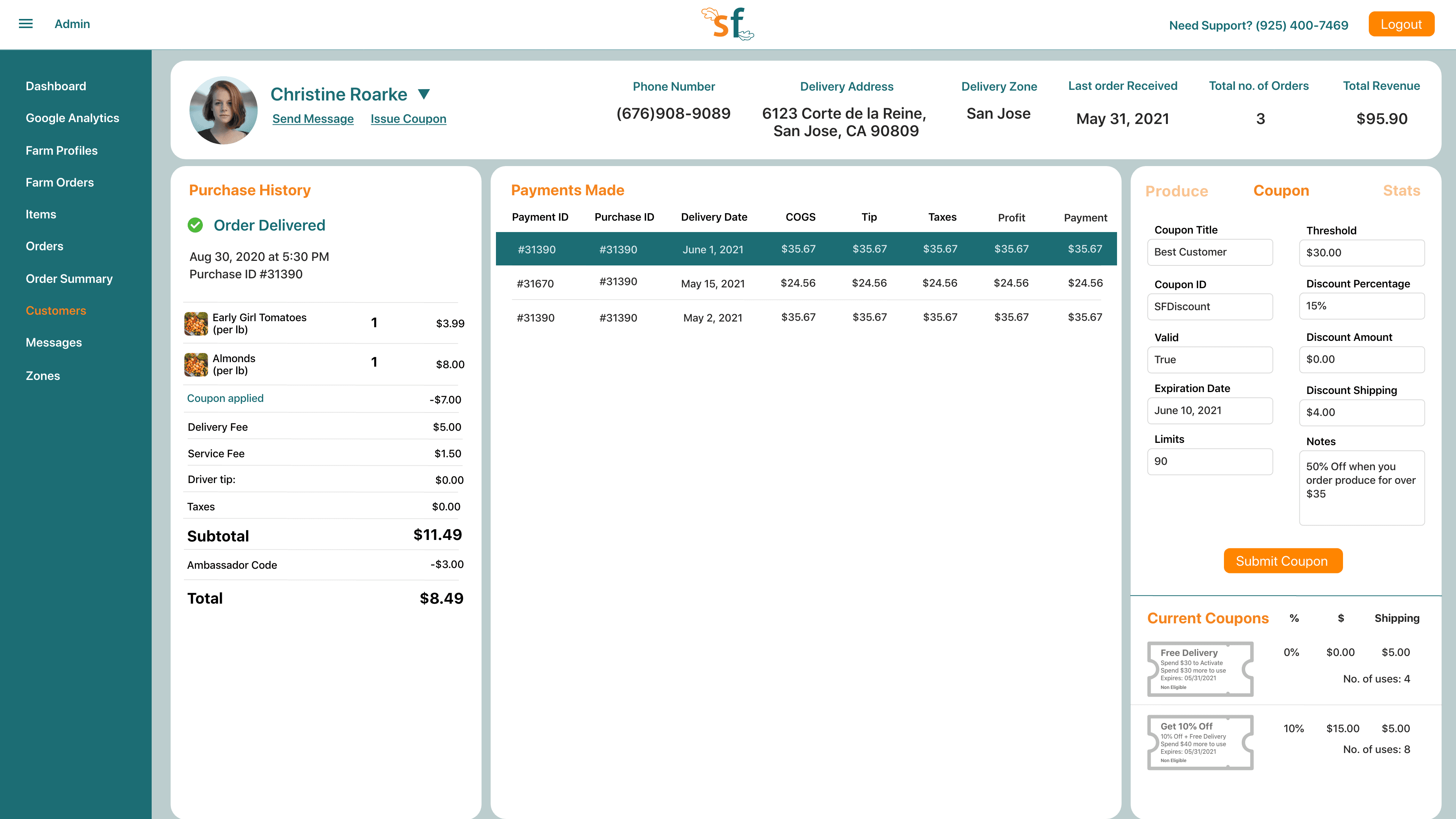
Task: Open Zones in the sidebar
Action: (x=43, y=376)
